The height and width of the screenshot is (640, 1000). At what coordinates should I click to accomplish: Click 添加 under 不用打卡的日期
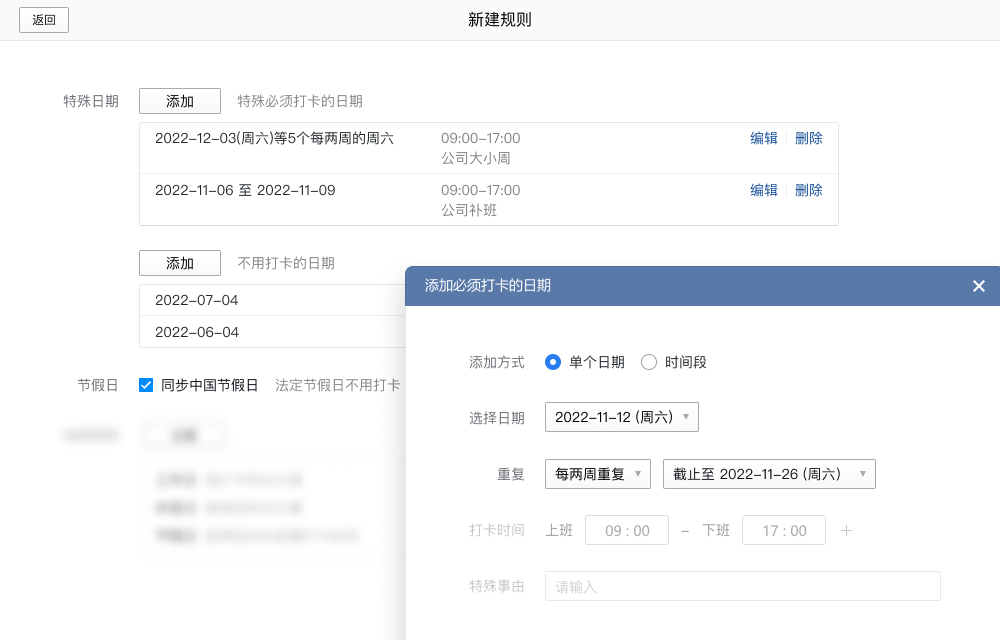(x=179, y=263)
